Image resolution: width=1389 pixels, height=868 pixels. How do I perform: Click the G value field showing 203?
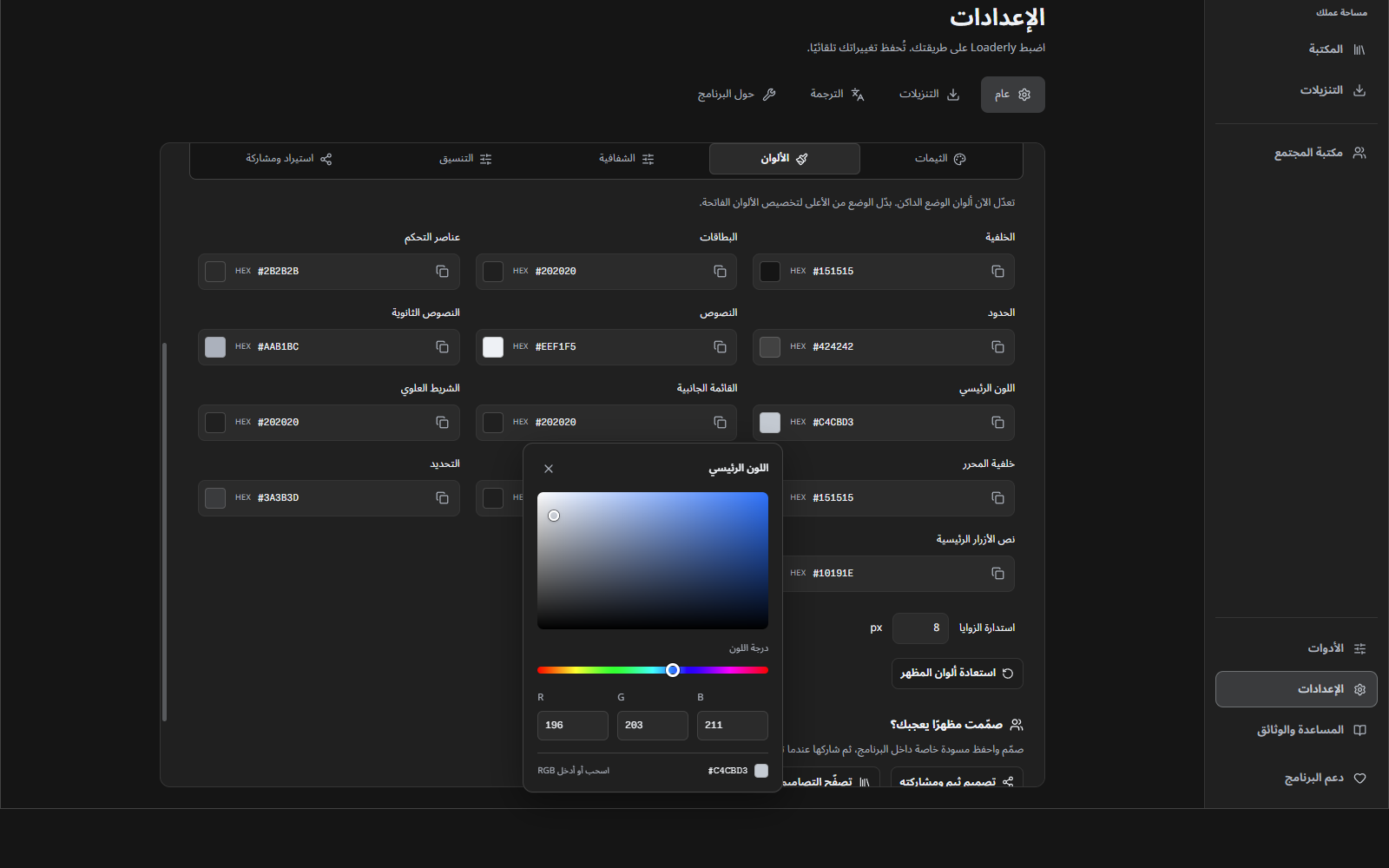(x=653, y=726)
